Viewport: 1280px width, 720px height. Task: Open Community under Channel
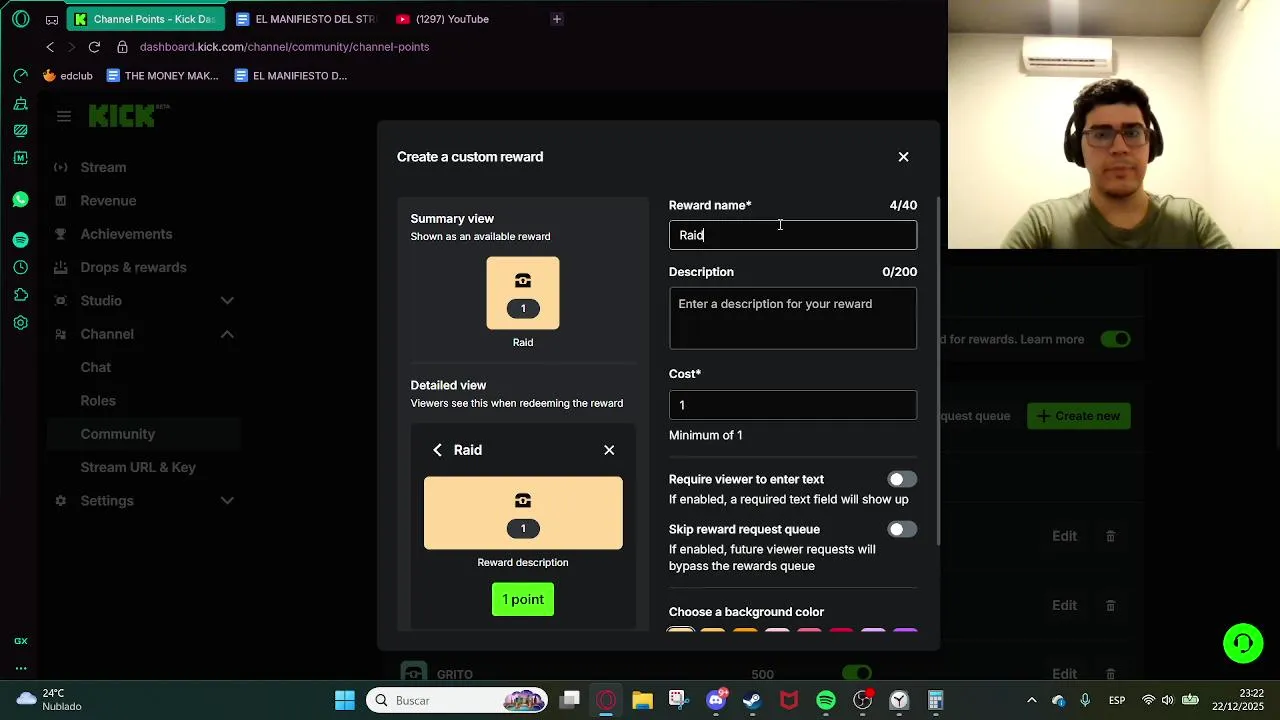coord(145,434)
